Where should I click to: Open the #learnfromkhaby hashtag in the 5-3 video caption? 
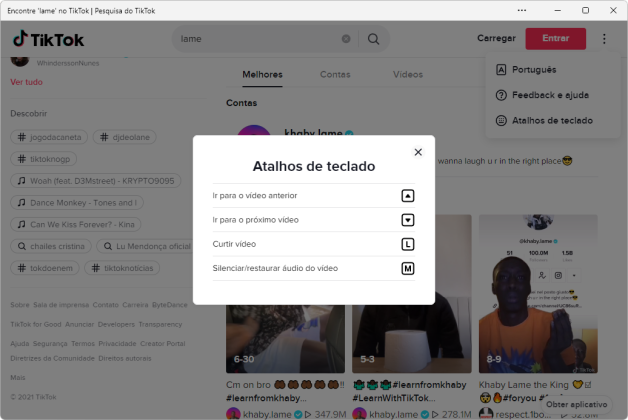(429, 385)
